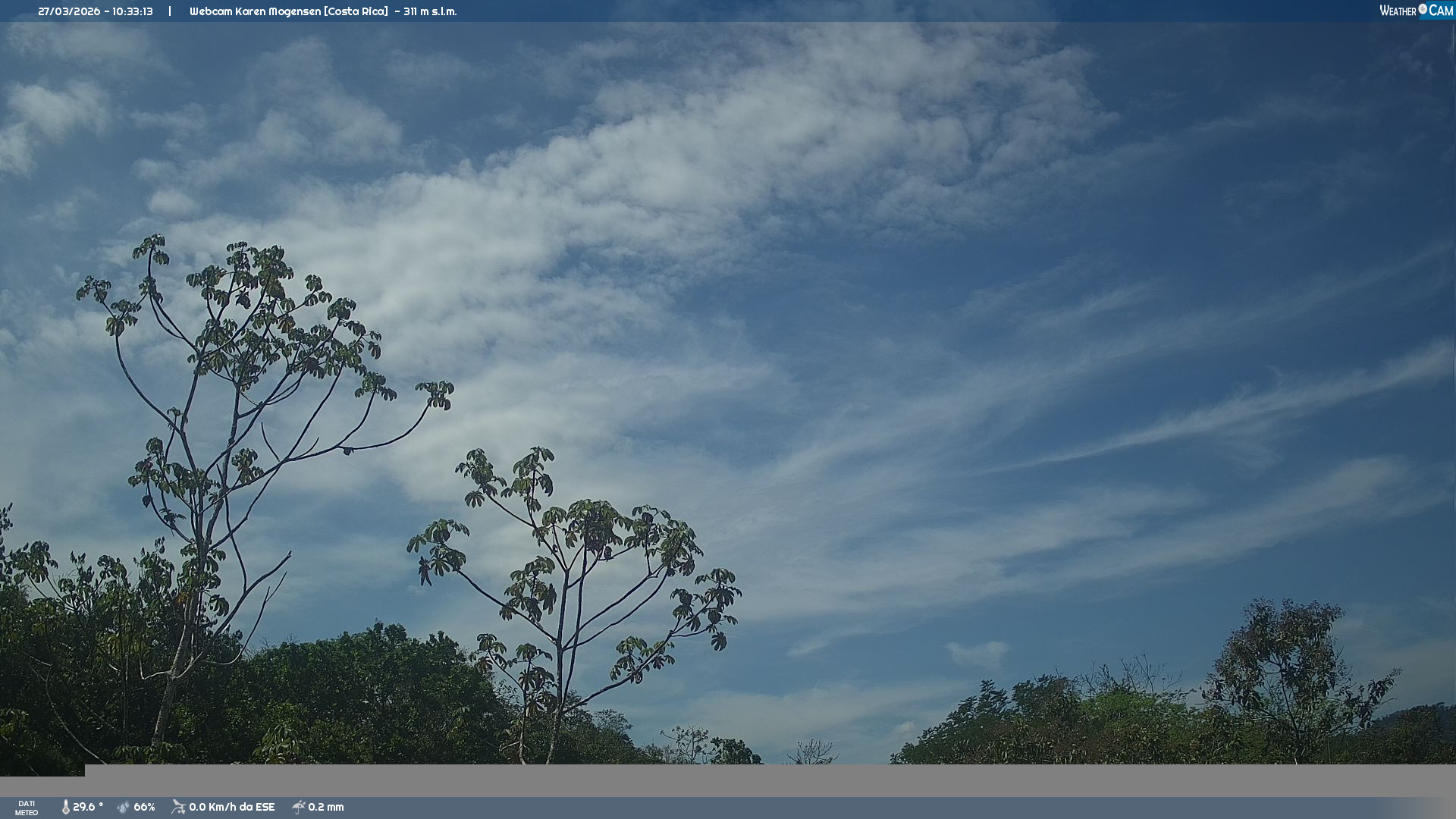The height and width of the screenshot is (819, 1456).
Task: Click the vertical separator in header bar
Action: click(170, 11)
